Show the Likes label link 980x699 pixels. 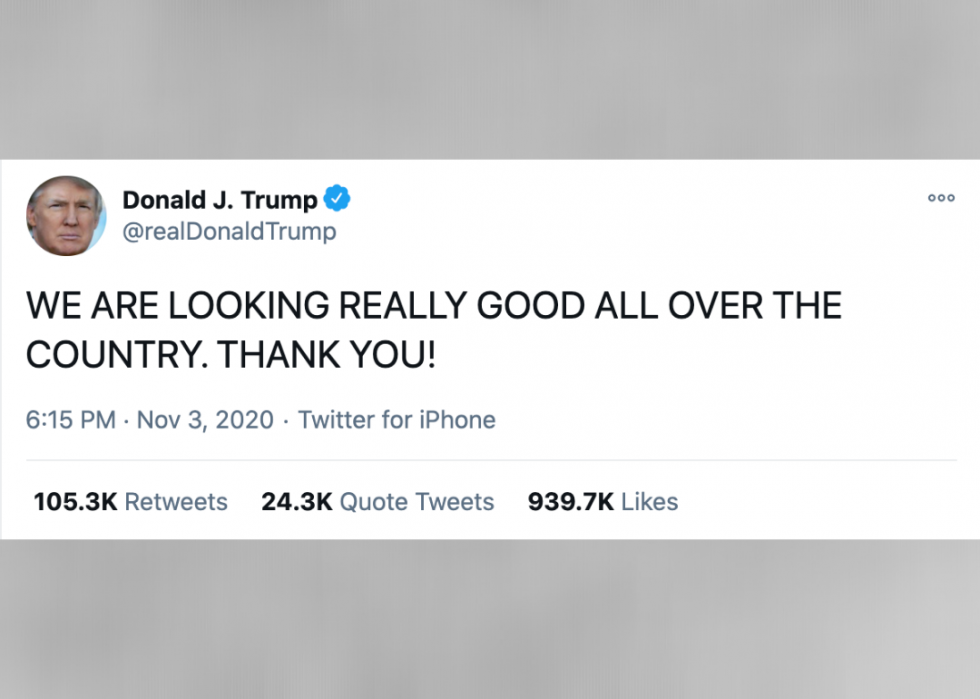650,502
